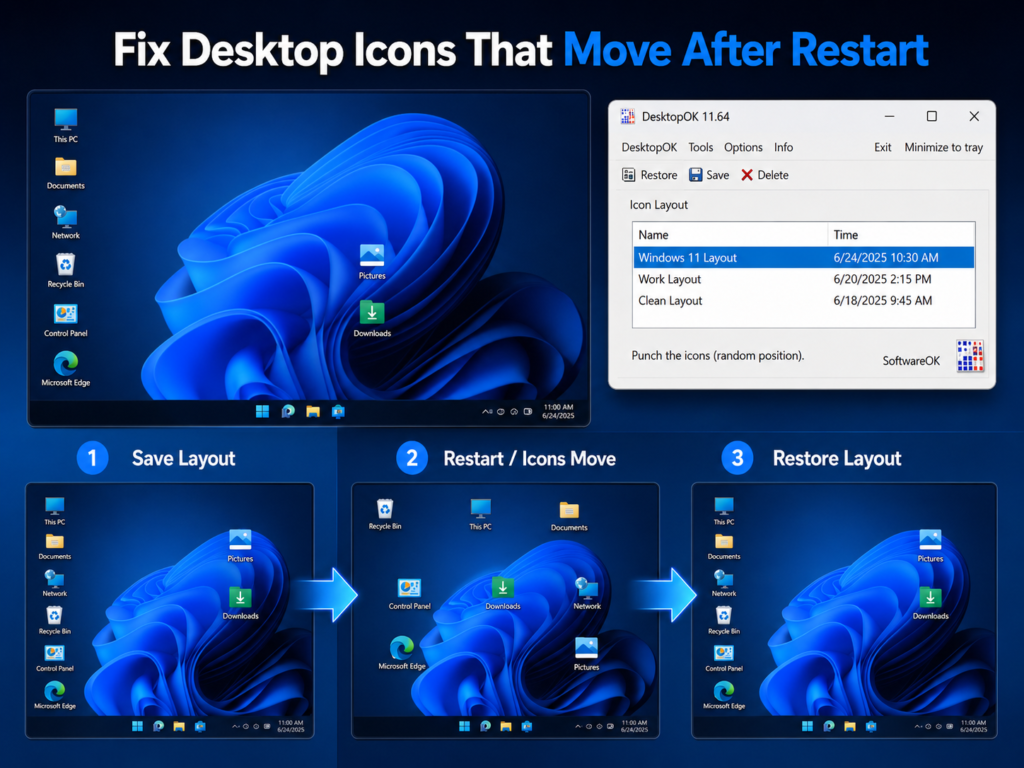Screen dimensions: 1024x768
Task: Select Recycle Bin in Restart / Icons Move desktop
Action: click(385, 515)
